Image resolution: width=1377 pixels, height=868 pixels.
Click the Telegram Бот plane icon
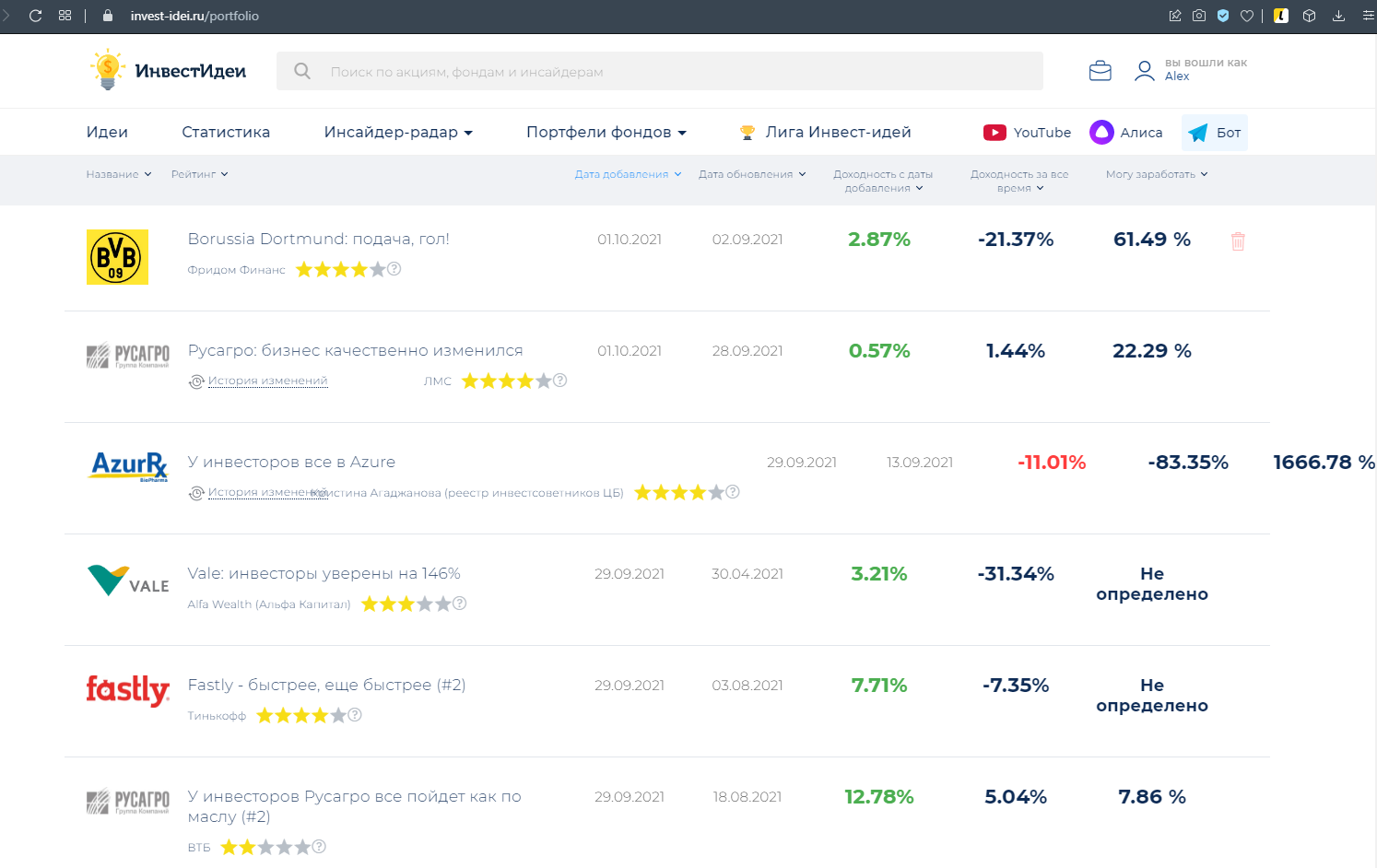point(1198,133)
